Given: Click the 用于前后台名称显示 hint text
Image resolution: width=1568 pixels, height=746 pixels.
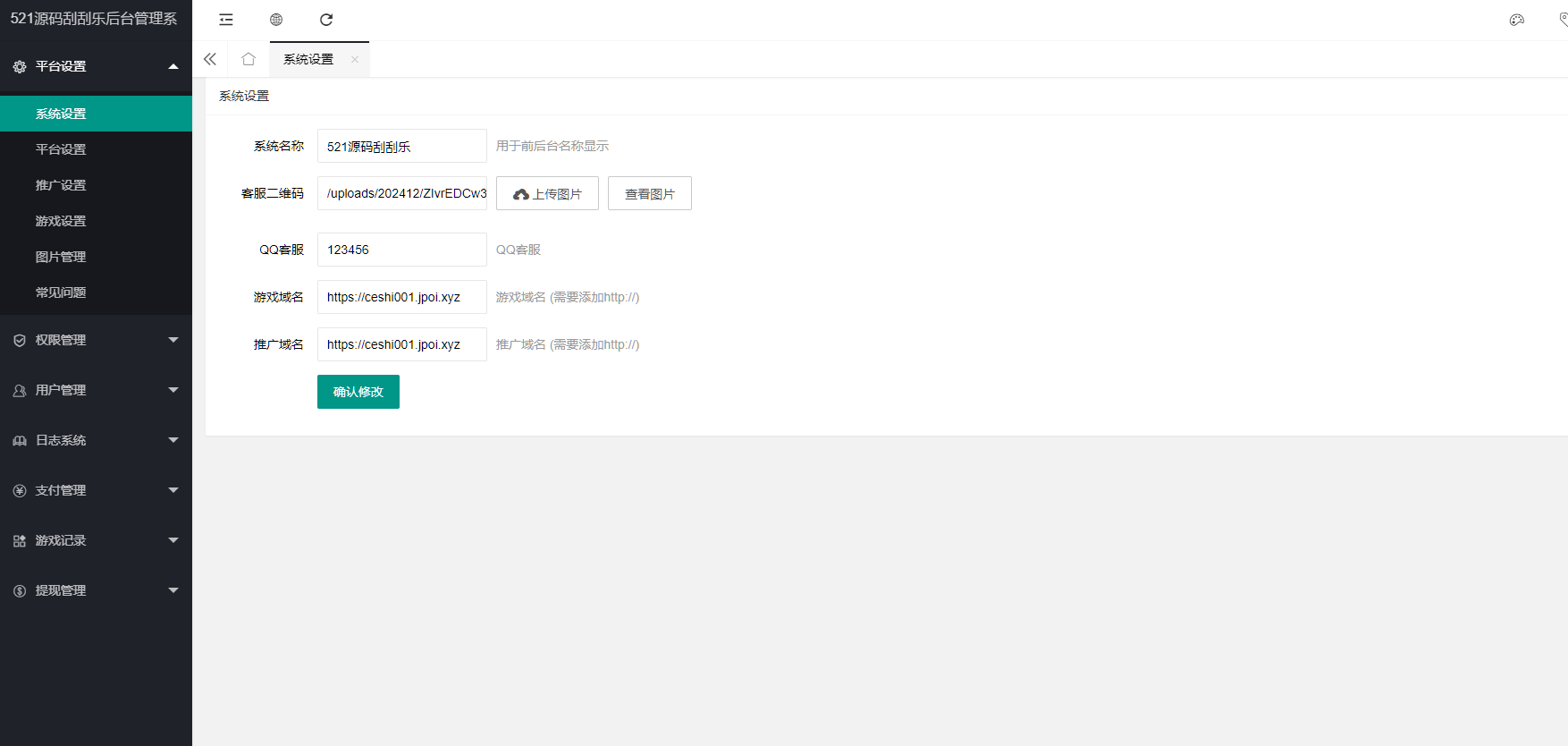Looking at the screenshot, I should 552,146.
